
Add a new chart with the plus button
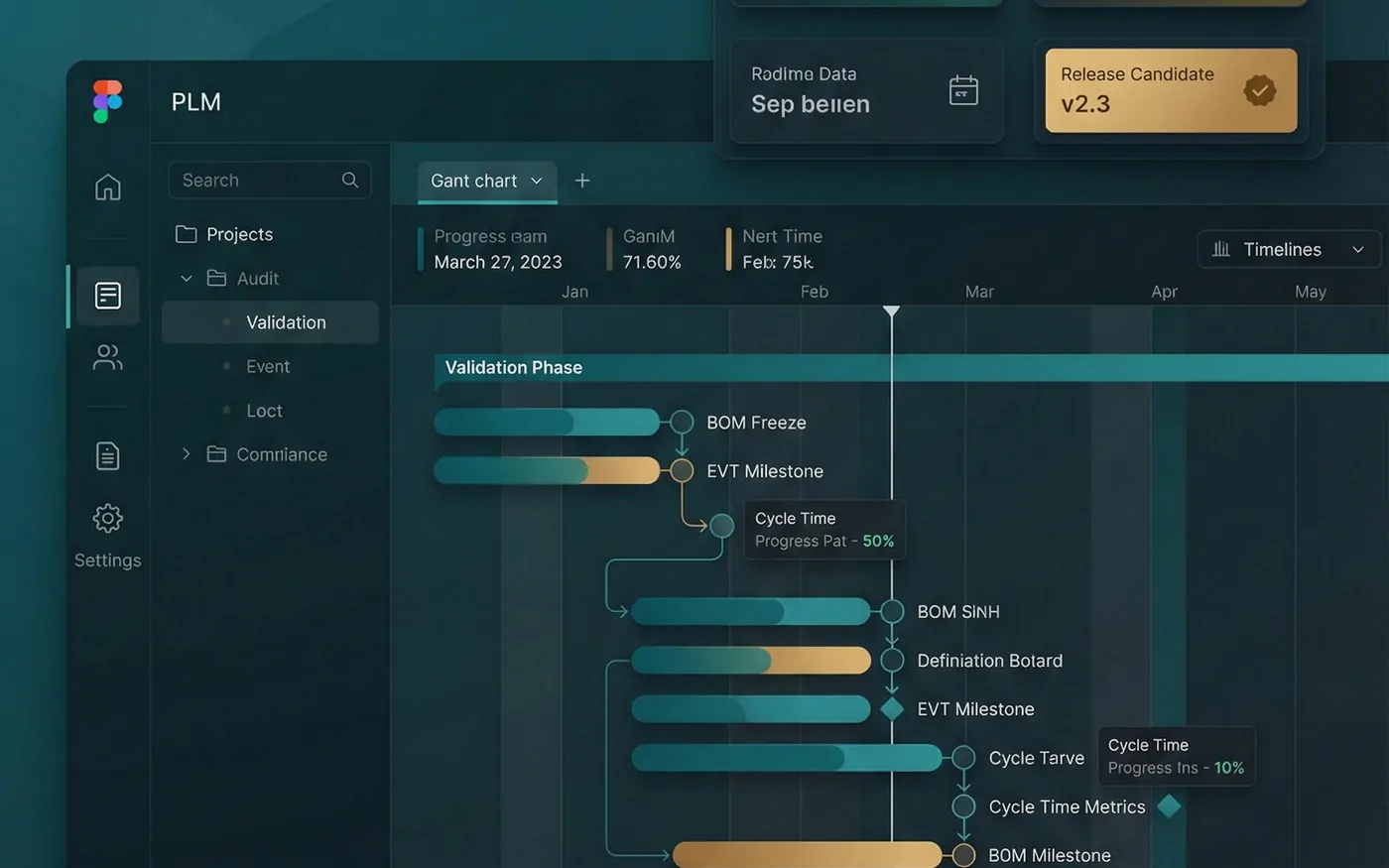click(x=582, y=181)
